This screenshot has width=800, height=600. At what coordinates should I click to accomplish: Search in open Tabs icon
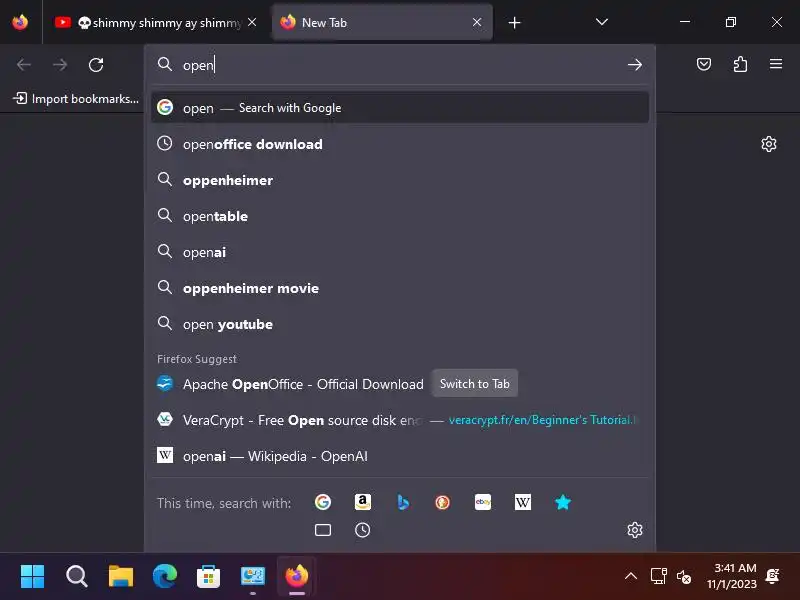pyautogui.click(x=322, y=530)
